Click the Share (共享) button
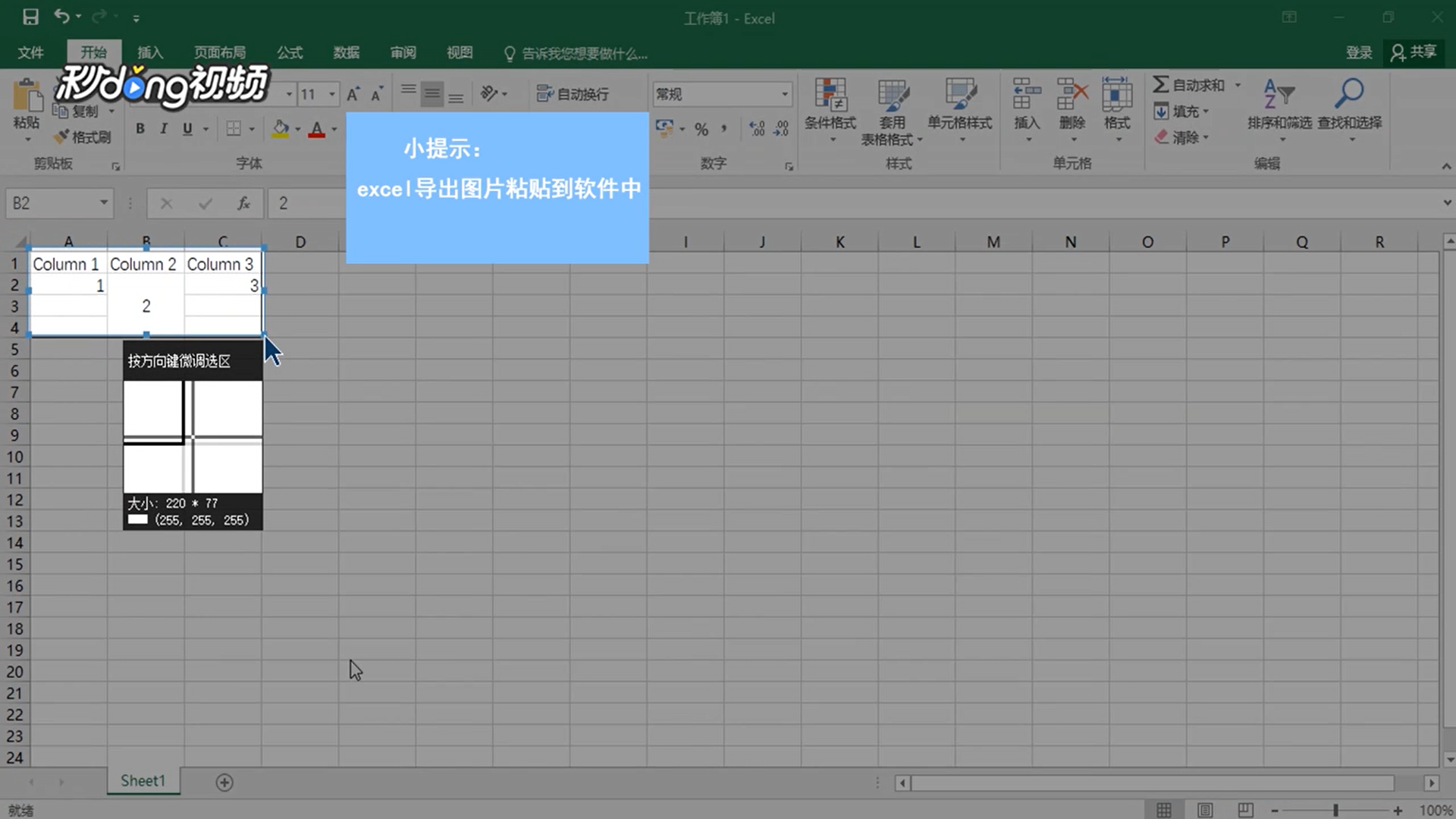This screenshot has width=1456, height=819. (x=1414, y=52)
